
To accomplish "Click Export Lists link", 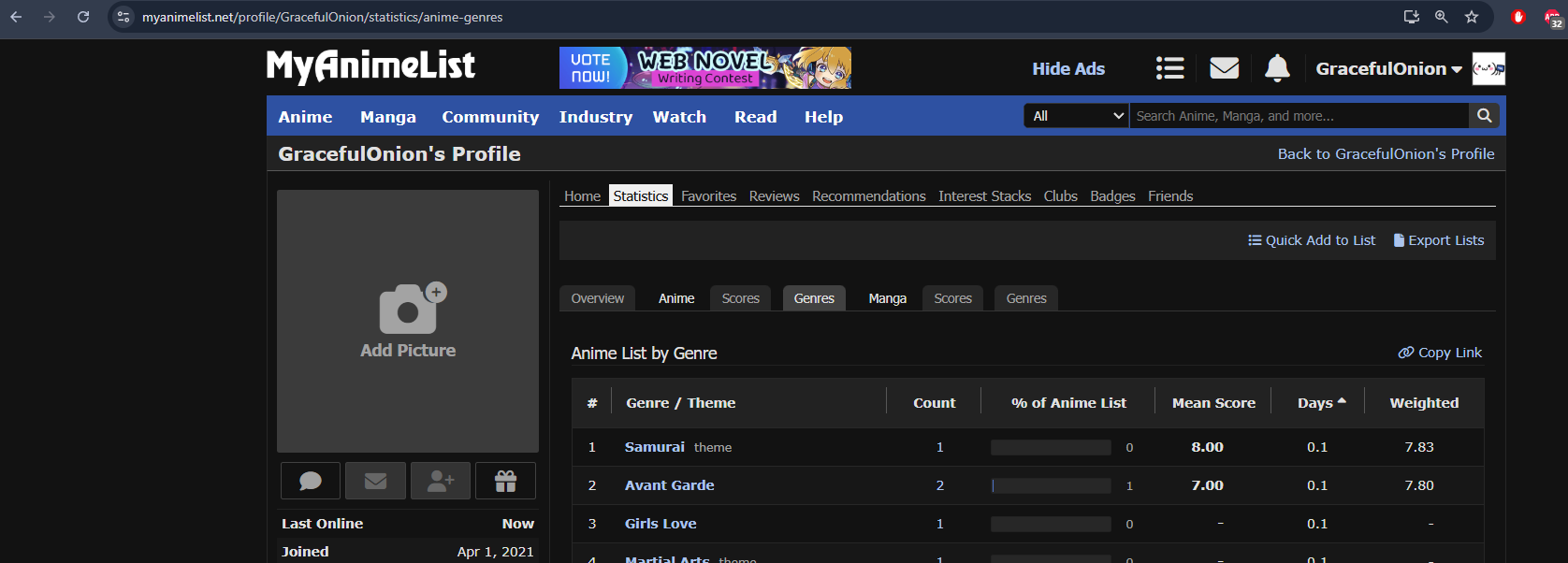I will [x=1439, y=240].
